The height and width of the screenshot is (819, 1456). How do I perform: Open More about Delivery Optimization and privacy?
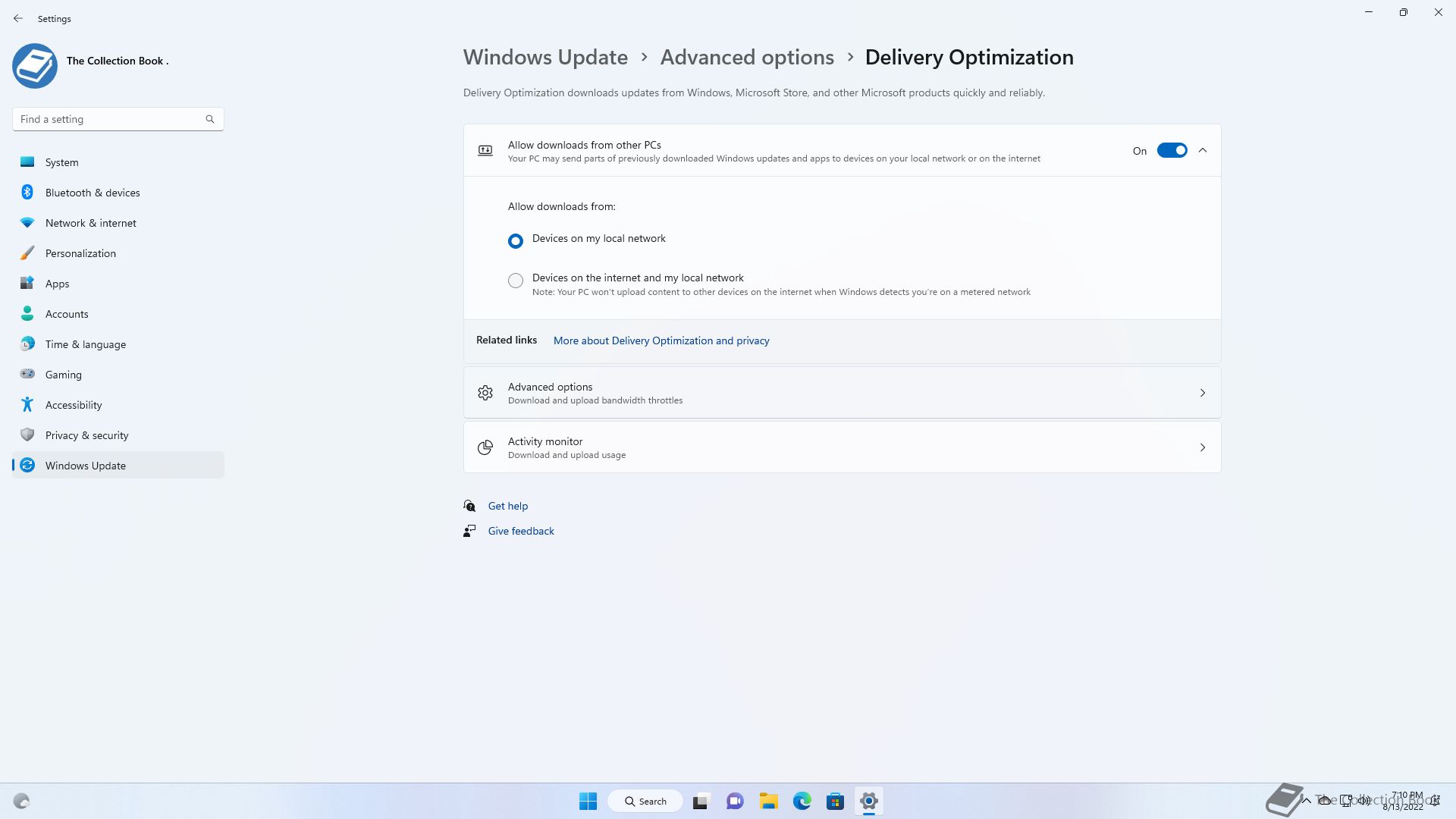pos(661,340)
